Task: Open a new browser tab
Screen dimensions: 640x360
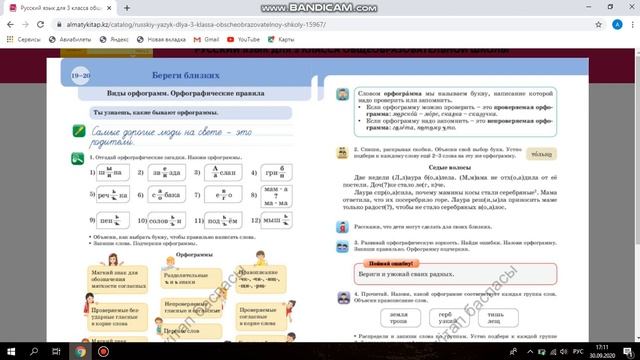Action: (x=127, y=8)
